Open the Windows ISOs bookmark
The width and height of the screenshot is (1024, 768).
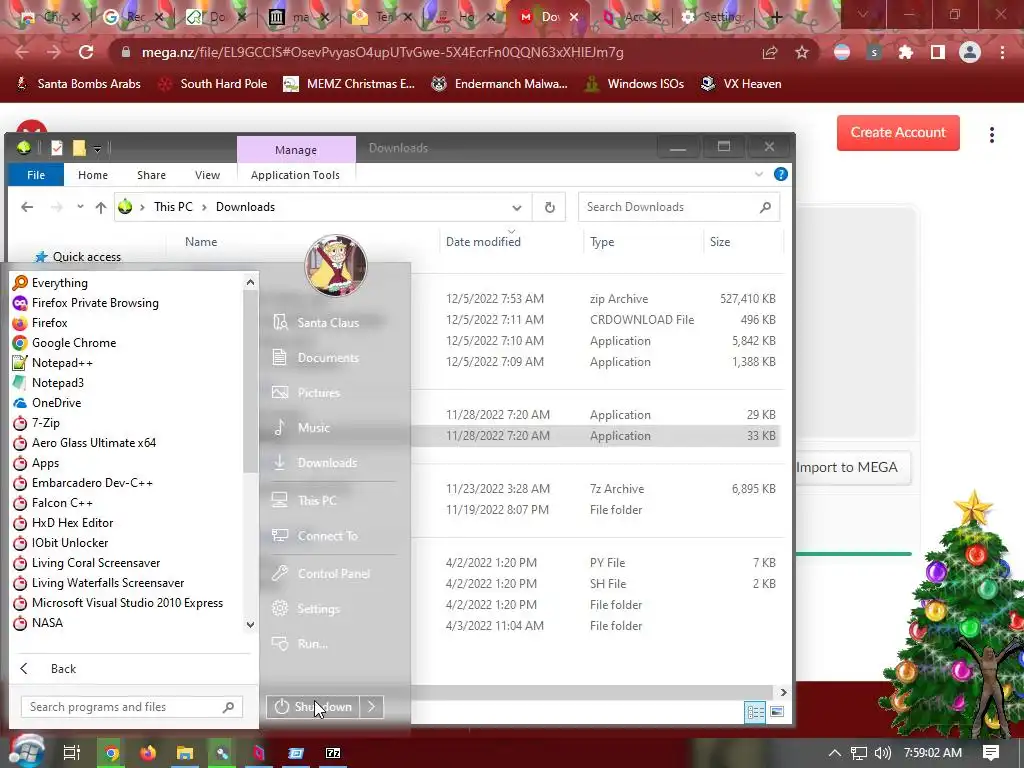[634, 84]
